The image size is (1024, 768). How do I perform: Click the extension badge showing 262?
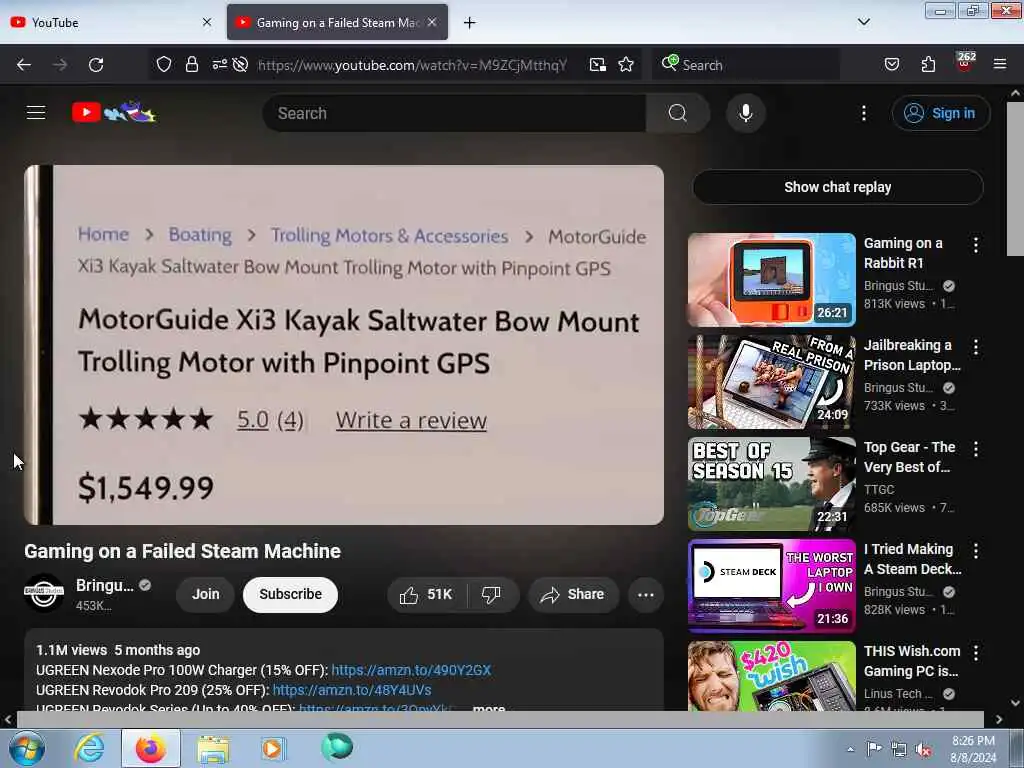click(x=965, y=62)
